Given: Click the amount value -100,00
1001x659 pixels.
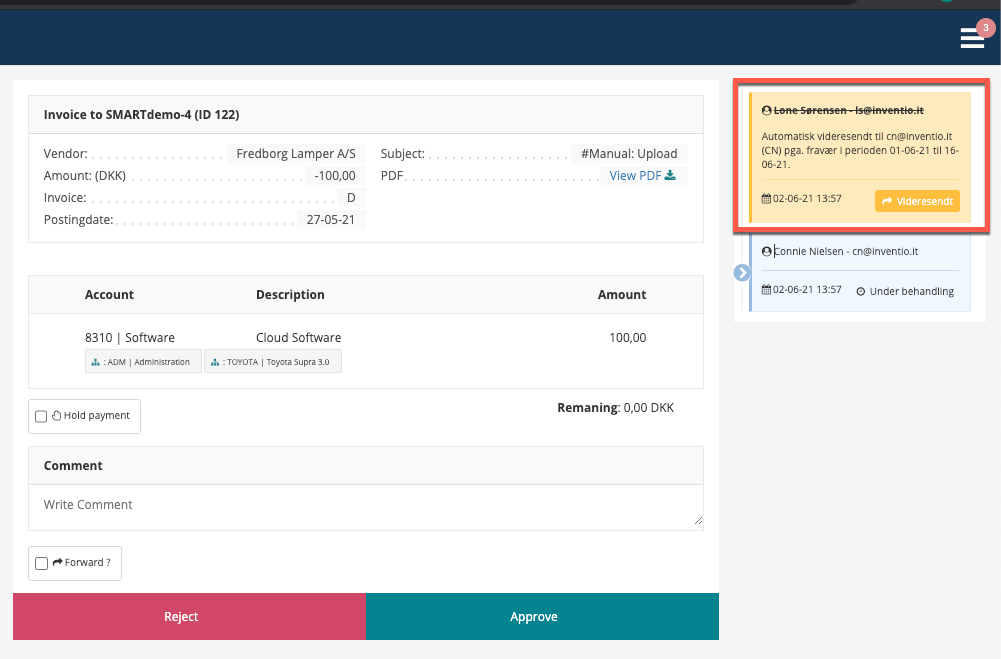Looking at the screenshot, I should pyautogui.click(x=335, y=176).
